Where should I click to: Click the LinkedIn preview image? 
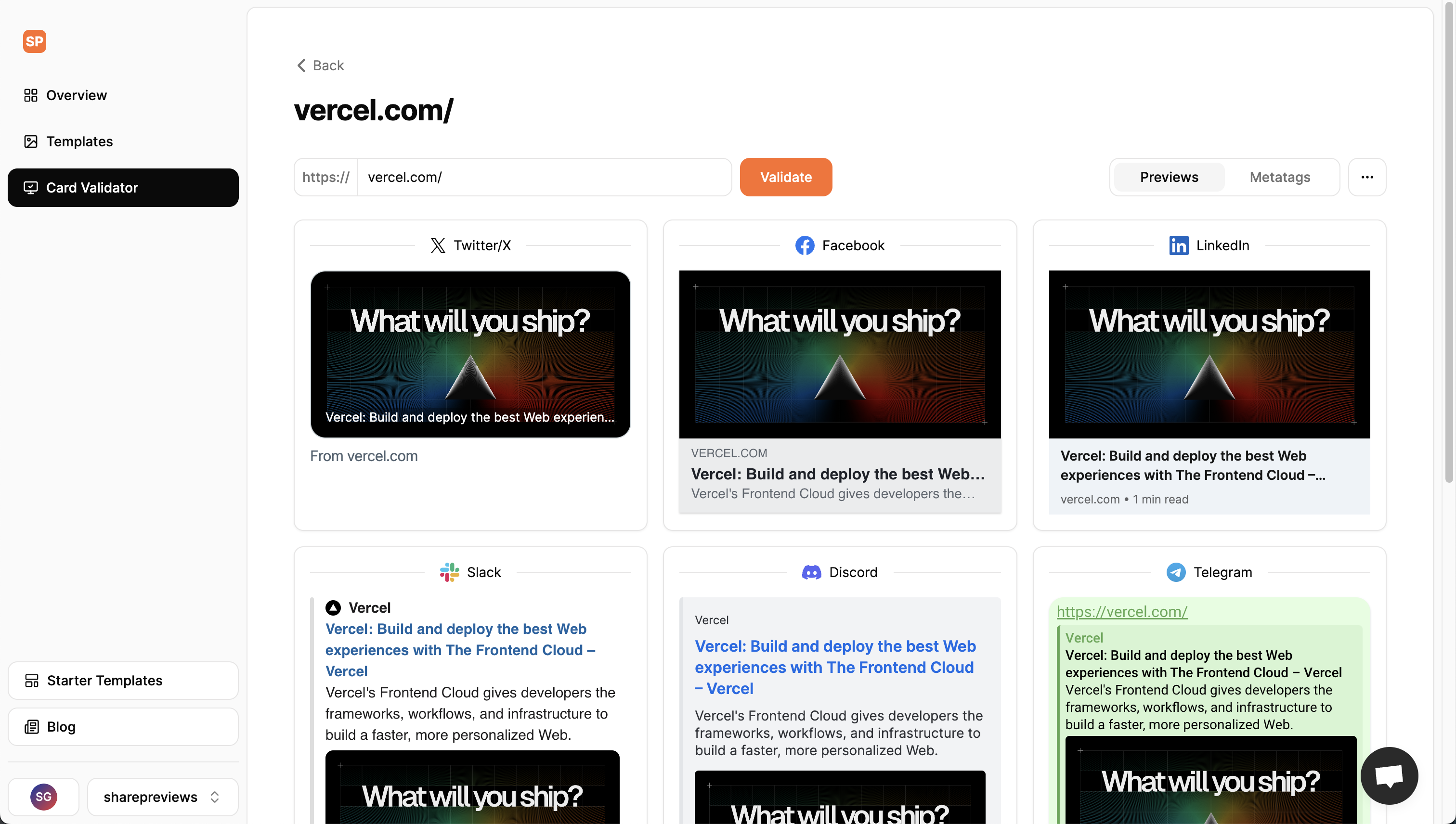[1209, 354]
